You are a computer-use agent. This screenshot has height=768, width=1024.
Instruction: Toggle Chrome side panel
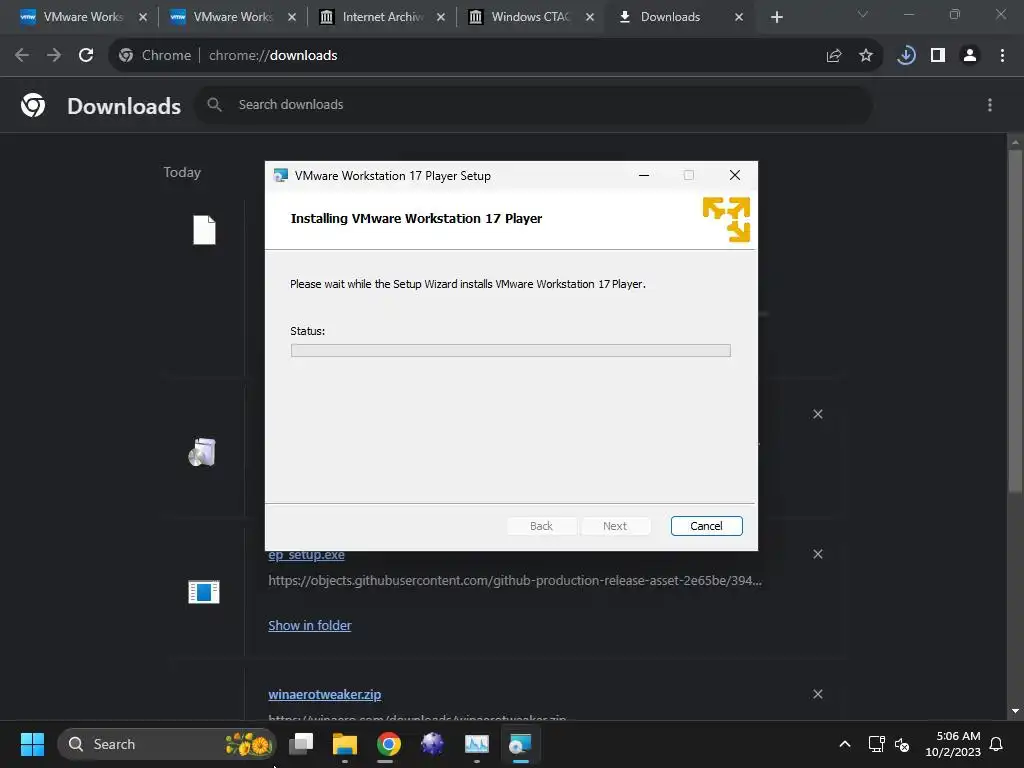[938, 56]
